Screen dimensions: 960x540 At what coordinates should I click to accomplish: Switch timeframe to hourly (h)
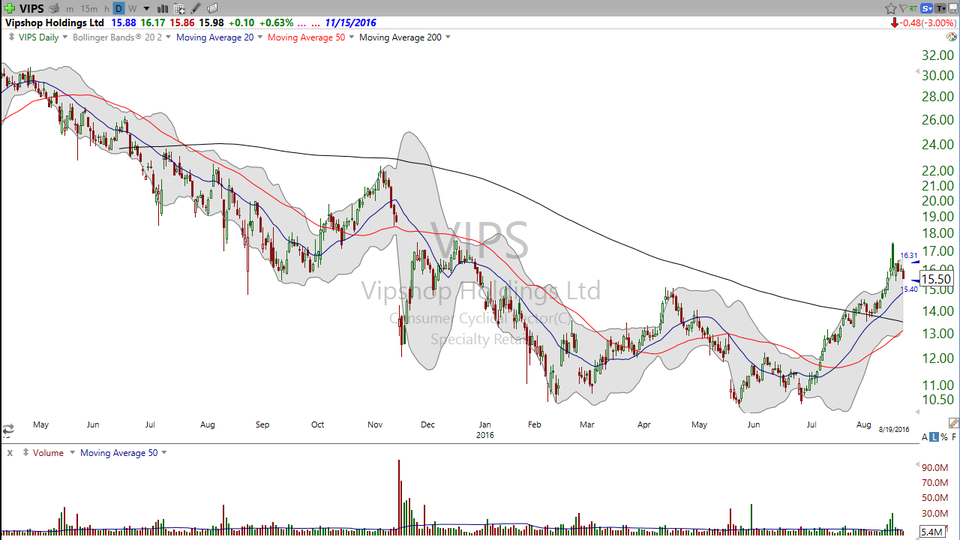107,9
